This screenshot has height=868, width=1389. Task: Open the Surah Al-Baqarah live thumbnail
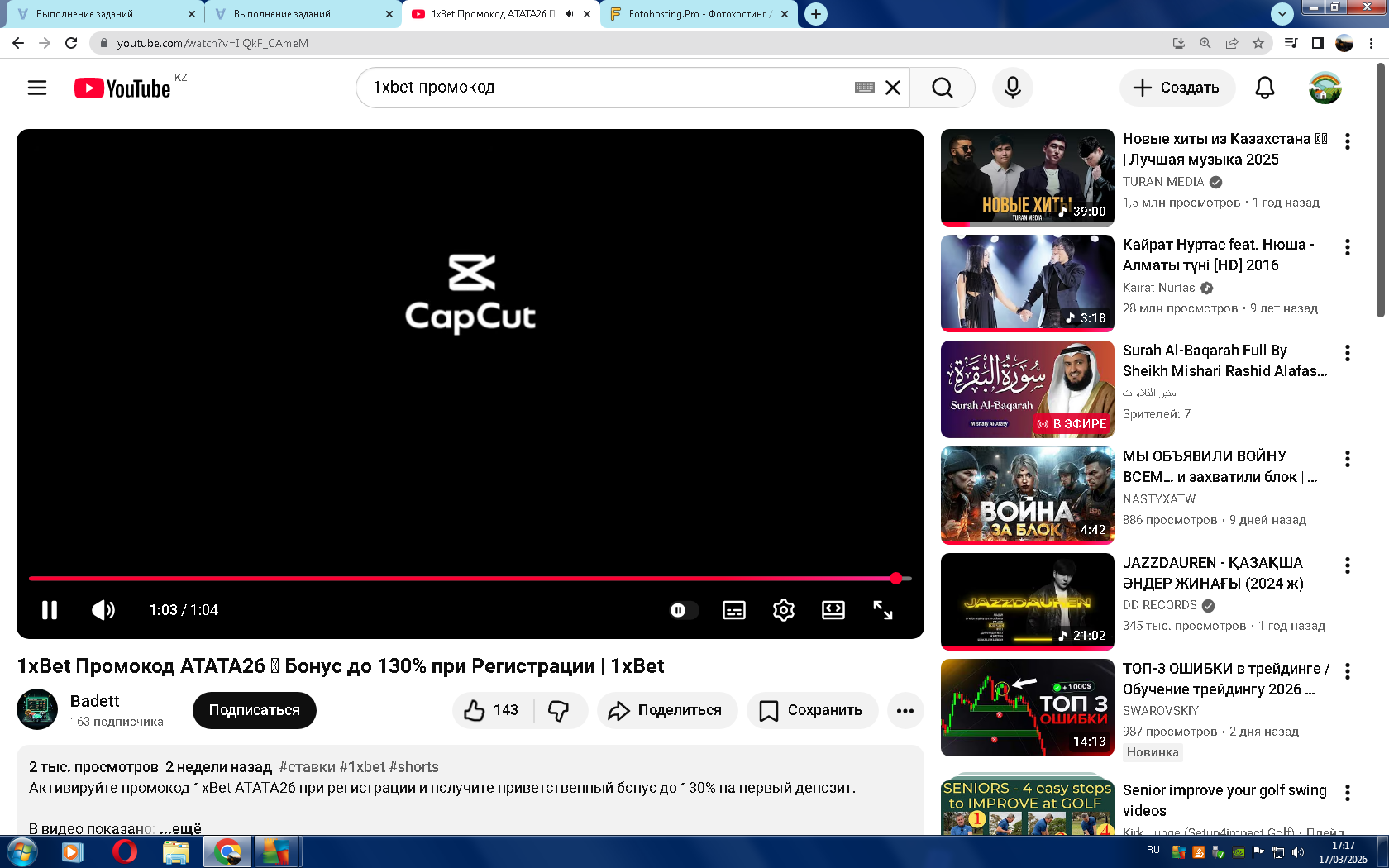click(x=1028, y=389)
